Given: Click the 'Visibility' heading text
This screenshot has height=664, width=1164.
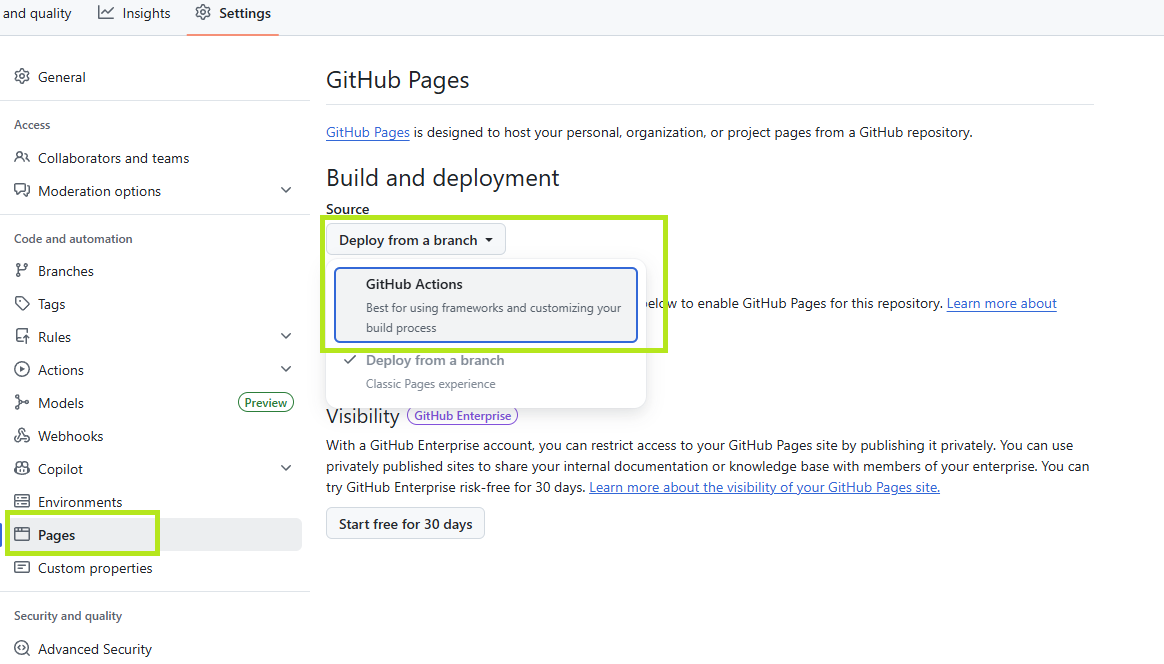Looking at the screenshot, I should [362, 416].
